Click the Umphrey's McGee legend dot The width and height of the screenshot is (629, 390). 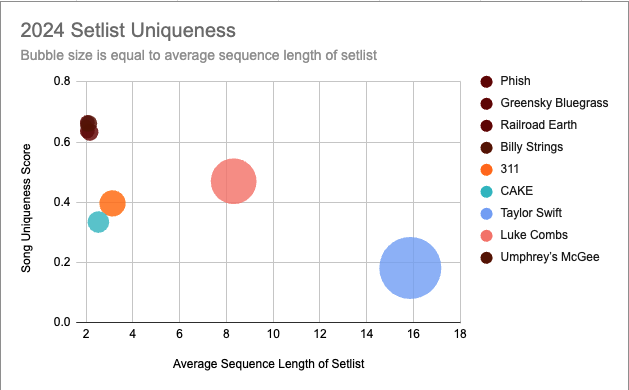tap(486, 258)
